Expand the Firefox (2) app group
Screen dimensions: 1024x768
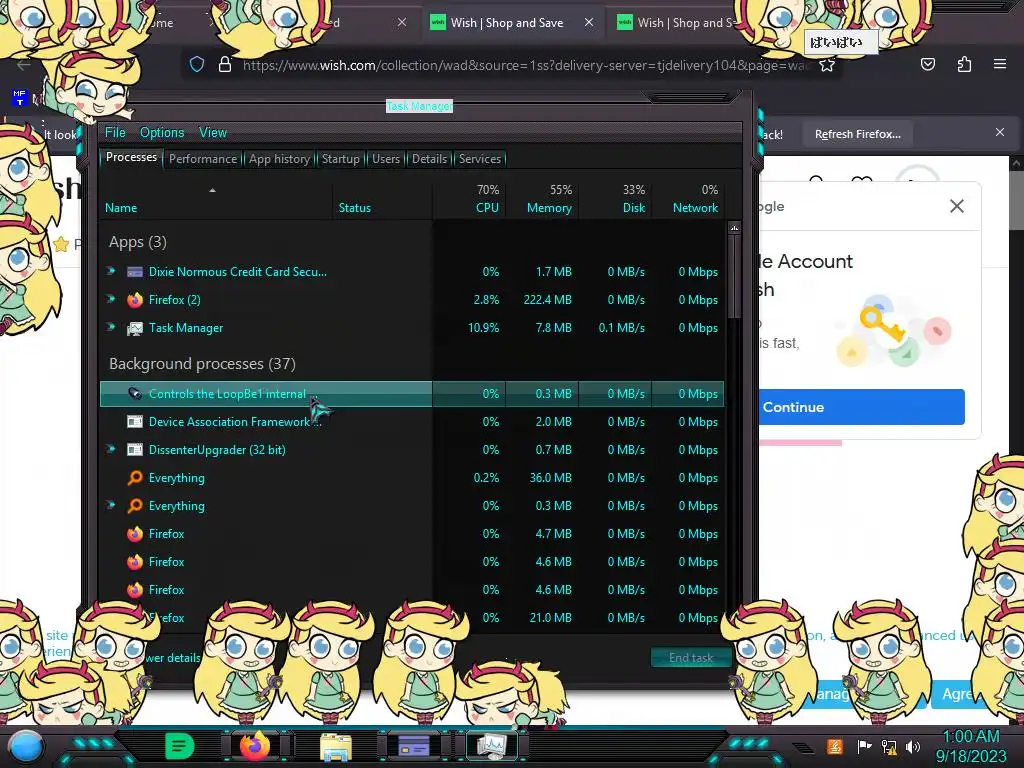(111, 299)
